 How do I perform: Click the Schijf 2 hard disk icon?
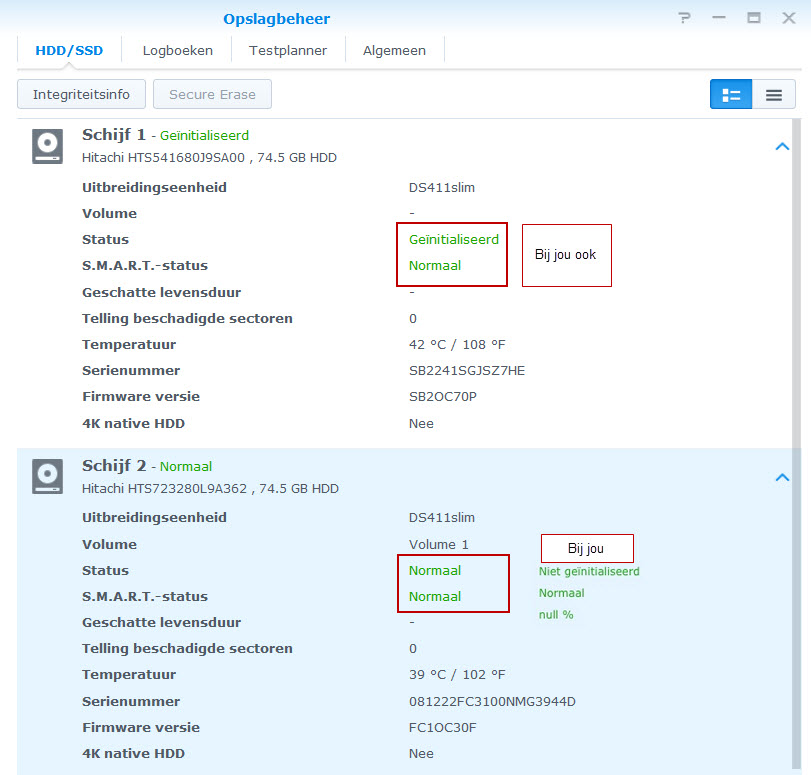[x=47, y=476]
